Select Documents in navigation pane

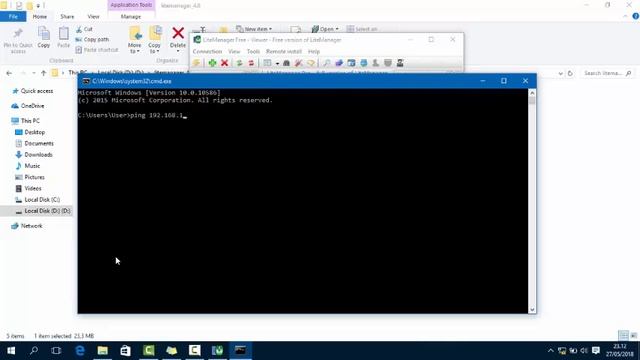[x=34, y=144]
